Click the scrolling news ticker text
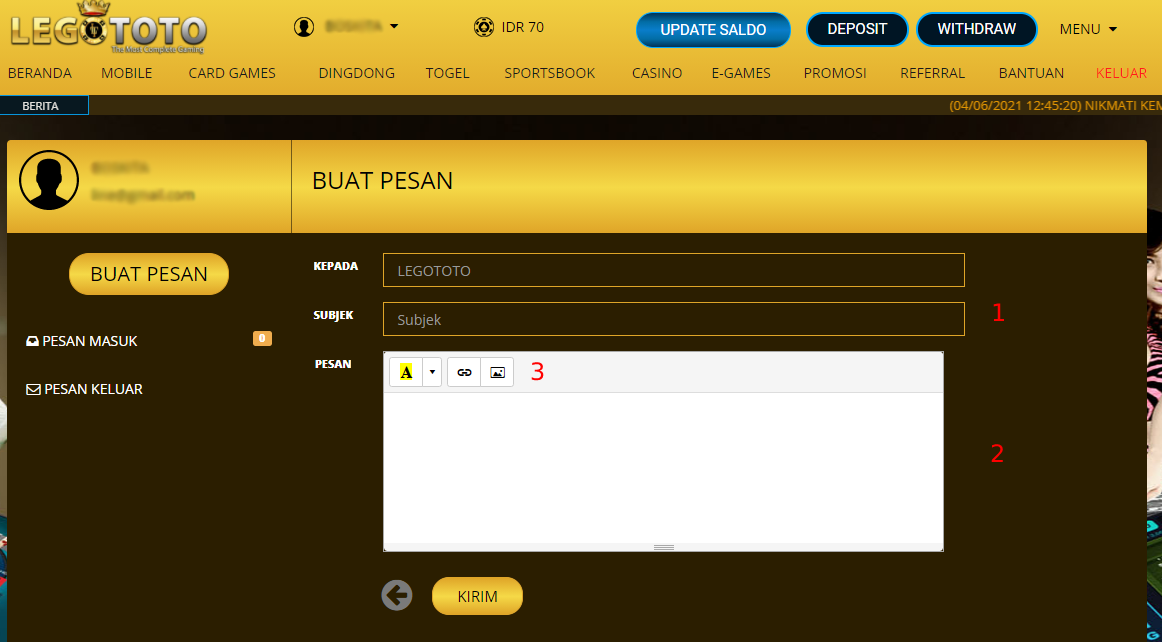1162x642 pixels. (x=1055, y=105)
